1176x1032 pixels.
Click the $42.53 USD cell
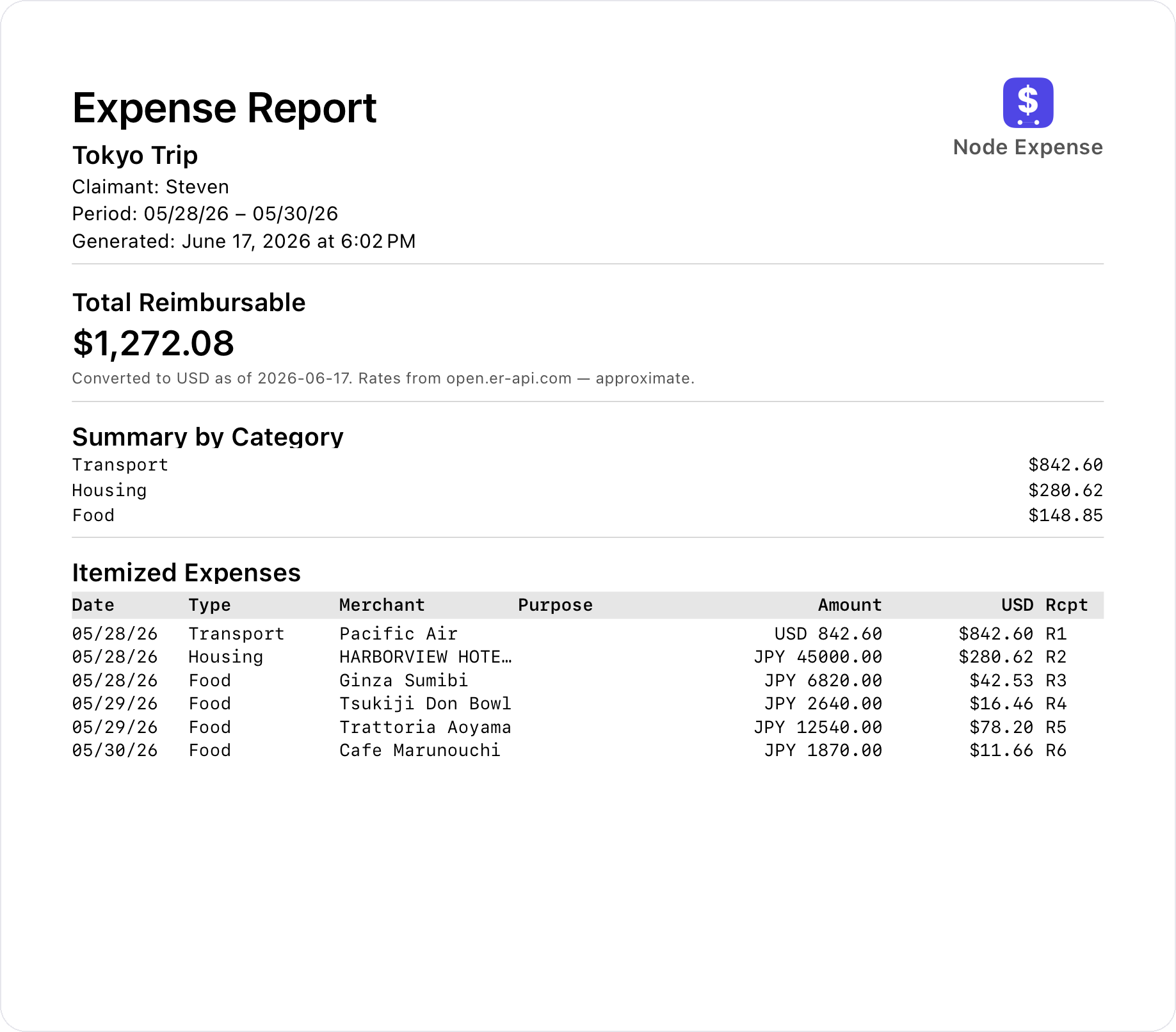pyautogui.click(x=1001, y=681)
